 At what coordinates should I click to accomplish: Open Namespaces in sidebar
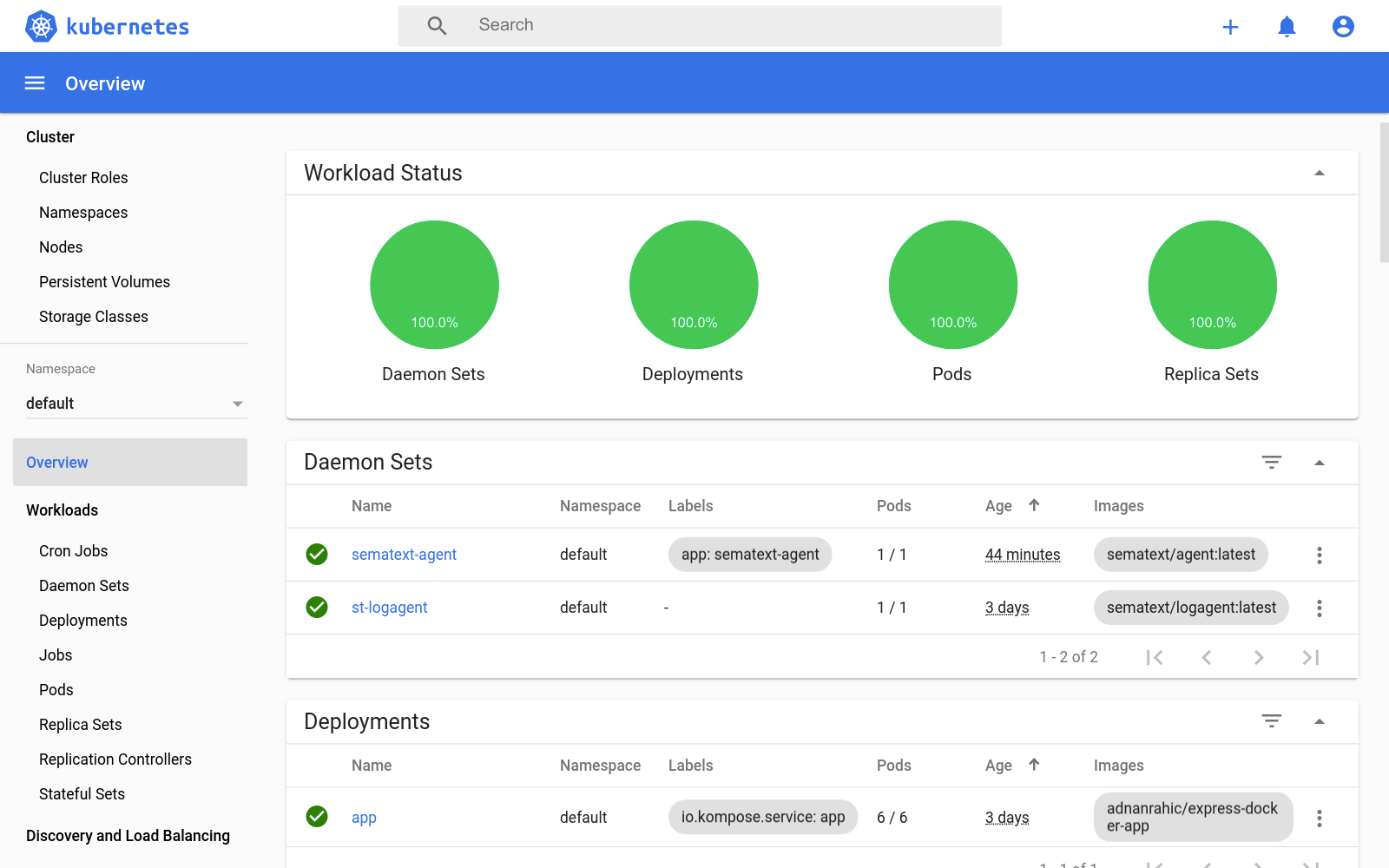tap(83, 213)
